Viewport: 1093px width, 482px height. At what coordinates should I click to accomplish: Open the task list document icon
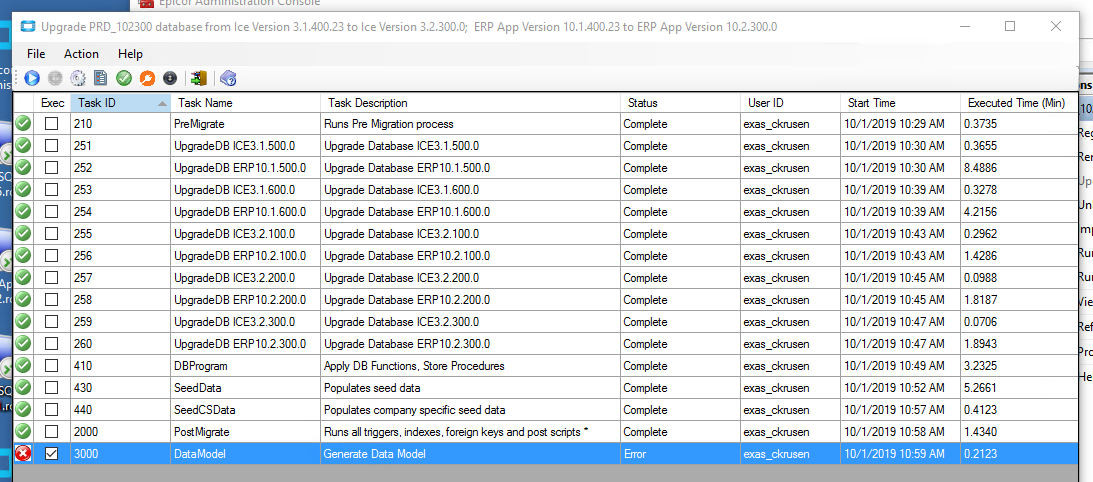(x=100, y=78)
